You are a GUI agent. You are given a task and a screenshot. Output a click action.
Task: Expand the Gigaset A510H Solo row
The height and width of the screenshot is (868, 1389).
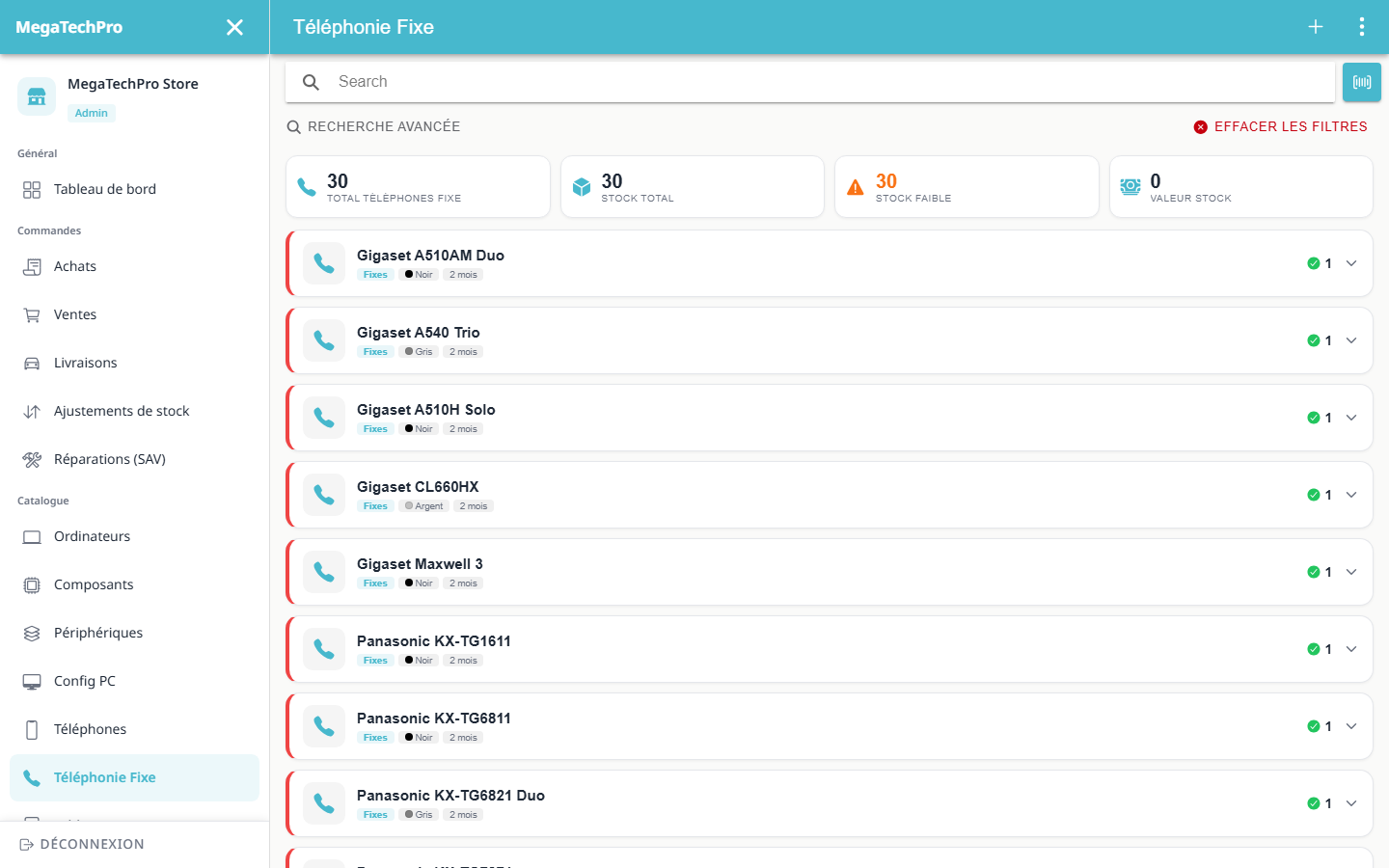[1351, 418]
